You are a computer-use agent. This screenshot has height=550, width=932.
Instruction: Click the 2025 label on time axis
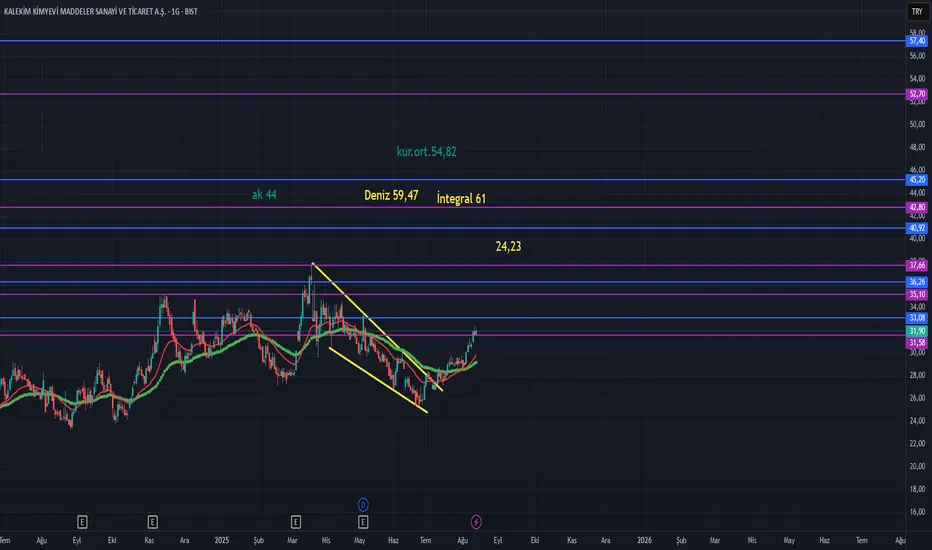[x=221, y=540]
